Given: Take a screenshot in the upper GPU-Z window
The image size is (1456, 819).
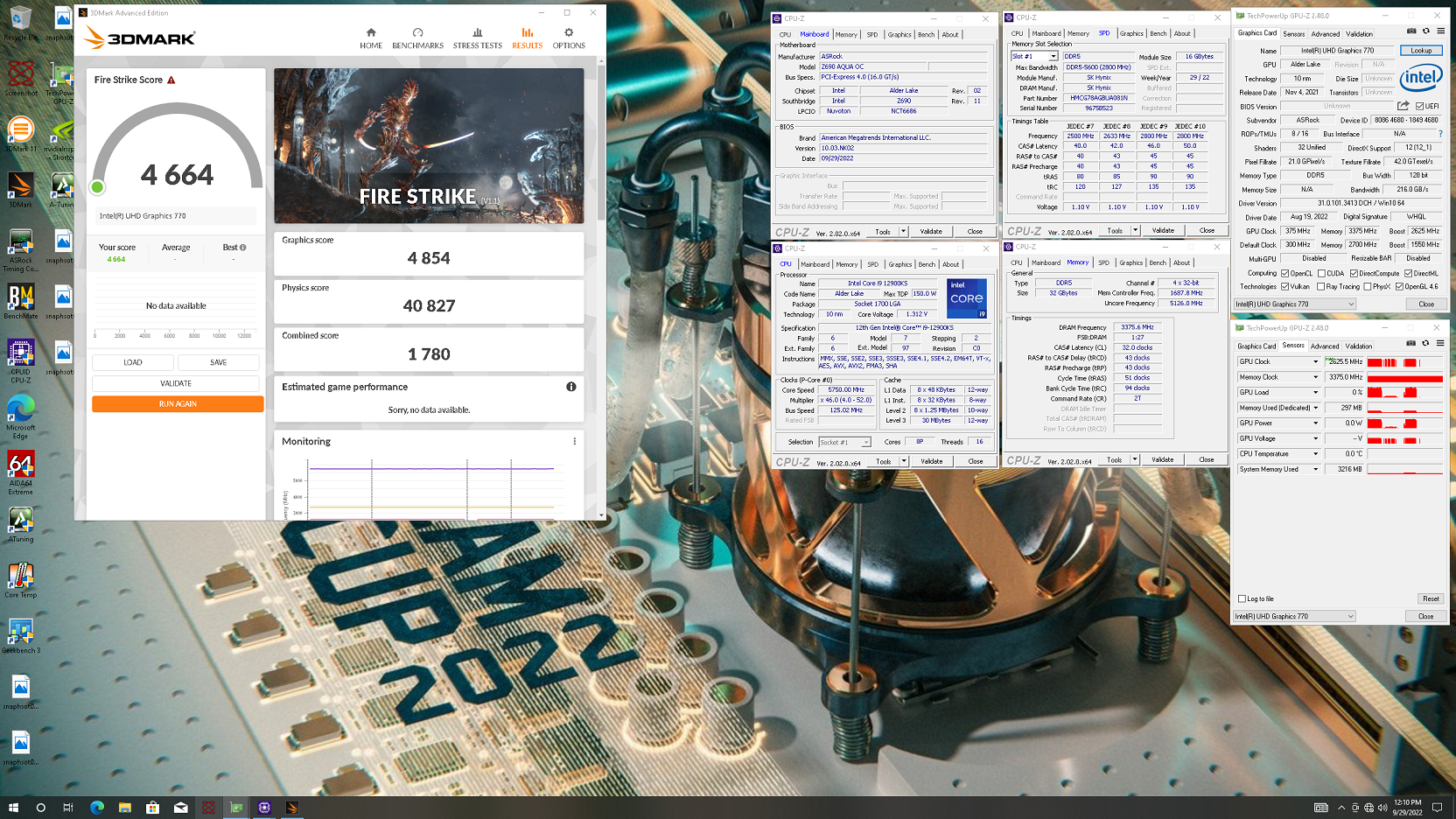Looking at the screenshot, I should (x=1411, y=31).
